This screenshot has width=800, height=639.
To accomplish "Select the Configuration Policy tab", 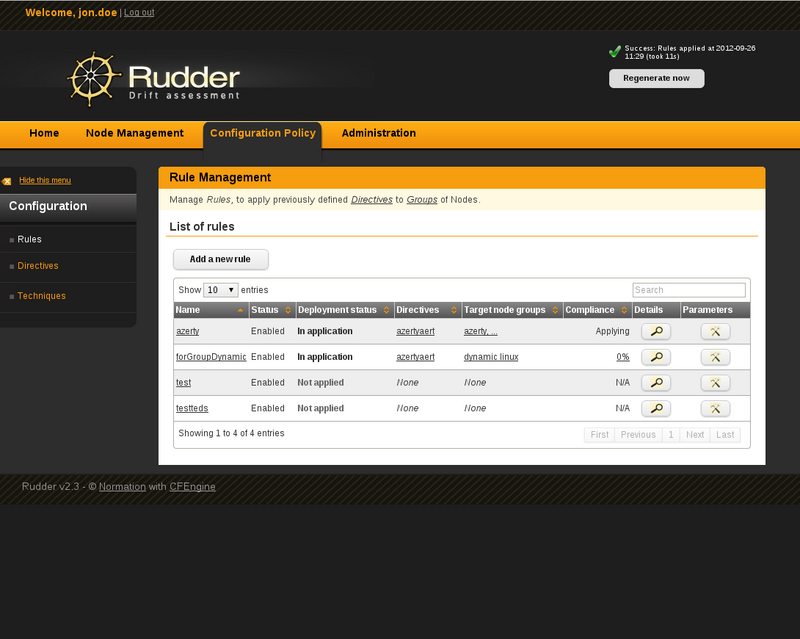I will pos(263,133).
